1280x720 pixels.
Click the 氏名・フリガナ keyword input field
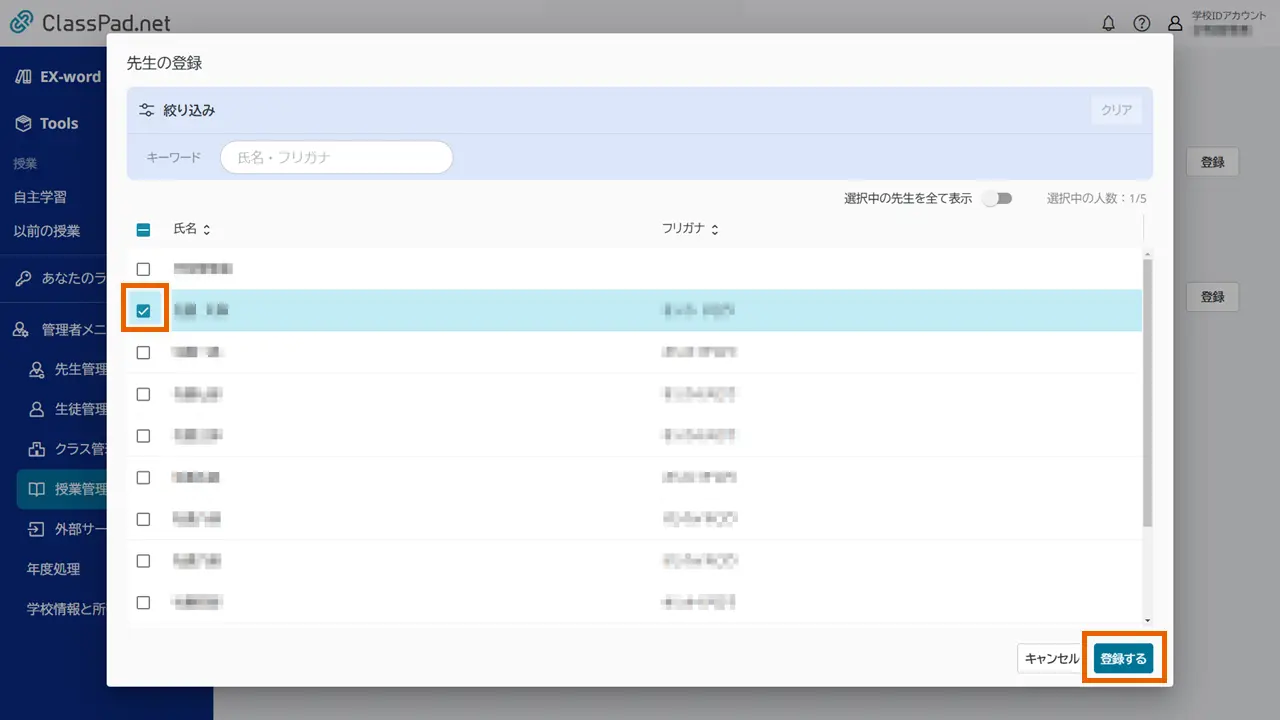[336, 157]
